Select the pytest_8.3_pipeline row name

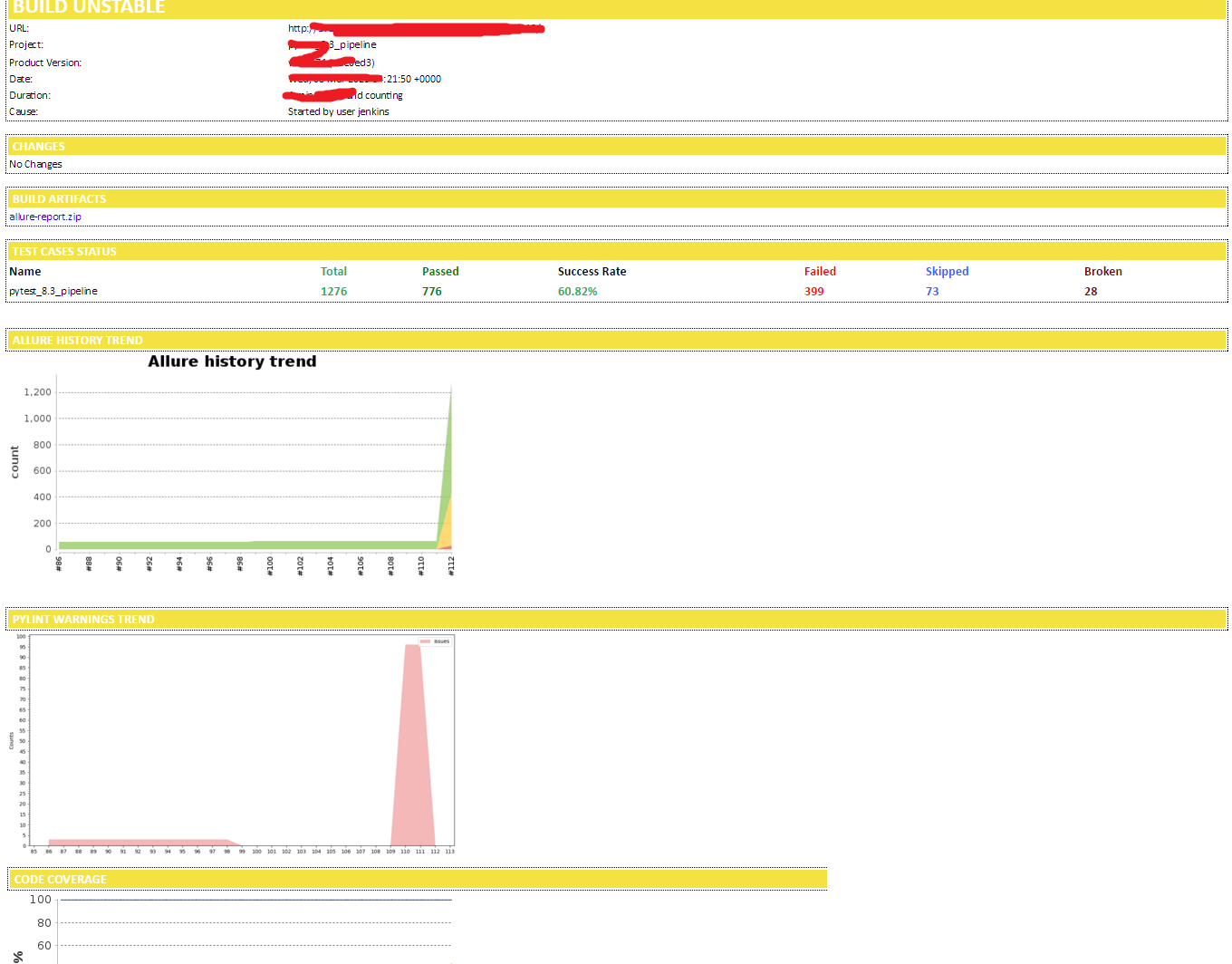pyautogui.click(x=53, y=292)
